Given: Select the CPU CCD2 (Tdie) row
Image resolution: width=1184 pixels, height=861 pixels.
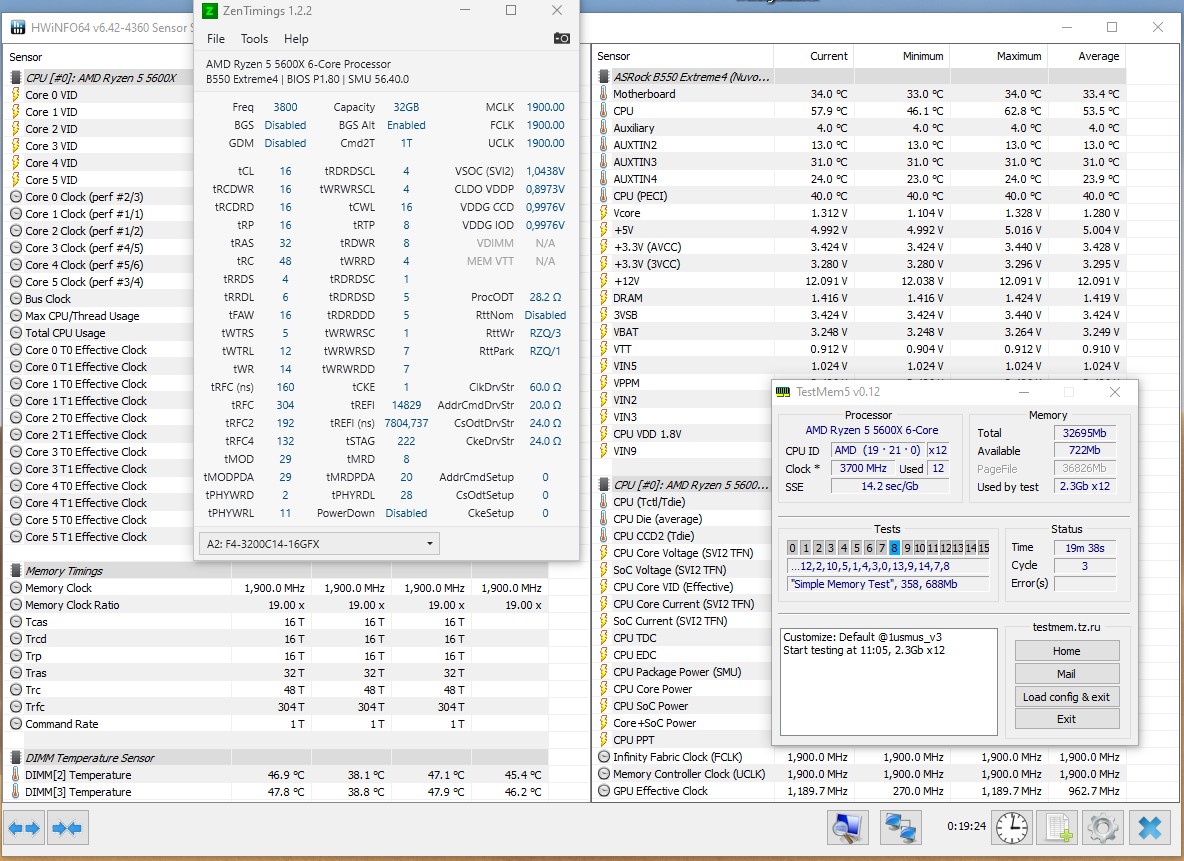Looking at the screenshot, I should pyautogui.click(x=684, y=535).
